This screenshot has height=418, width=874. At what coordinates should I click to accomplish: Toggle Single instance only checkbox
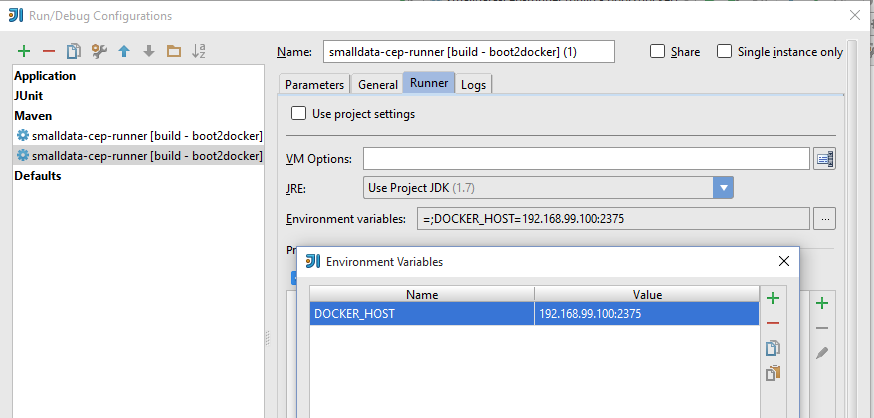[725, 52]
